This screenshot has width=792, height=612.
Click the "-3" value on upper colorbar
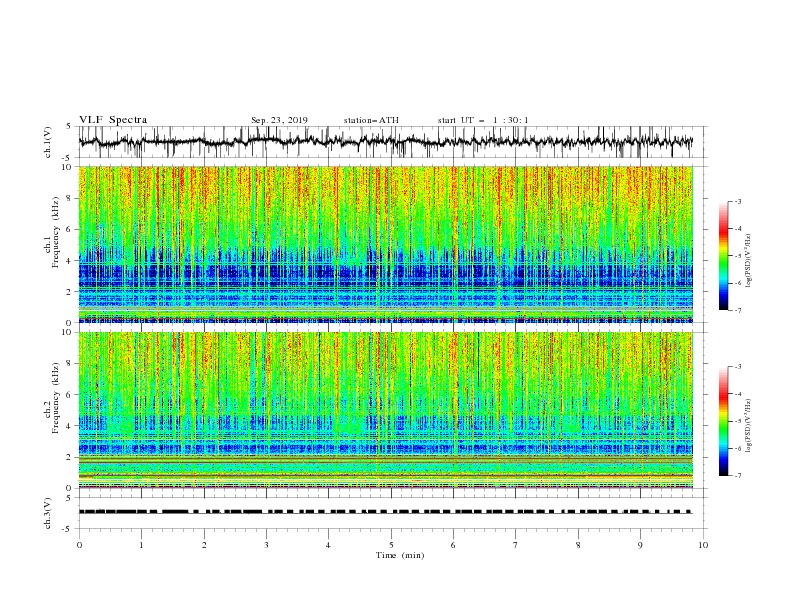[x=738, y=201]
